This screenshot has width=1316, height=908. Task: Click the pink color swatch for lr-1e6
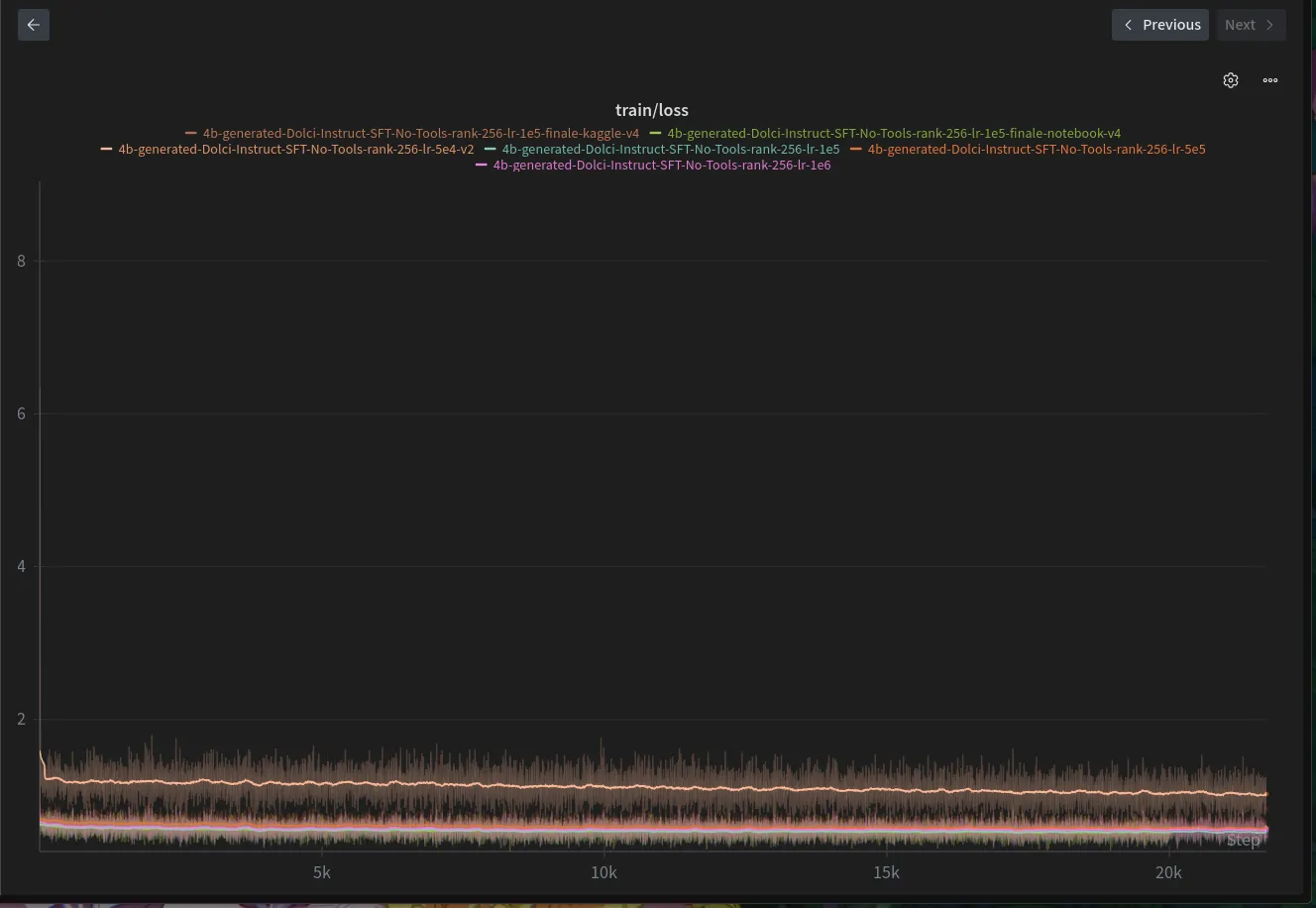[482, 166]
